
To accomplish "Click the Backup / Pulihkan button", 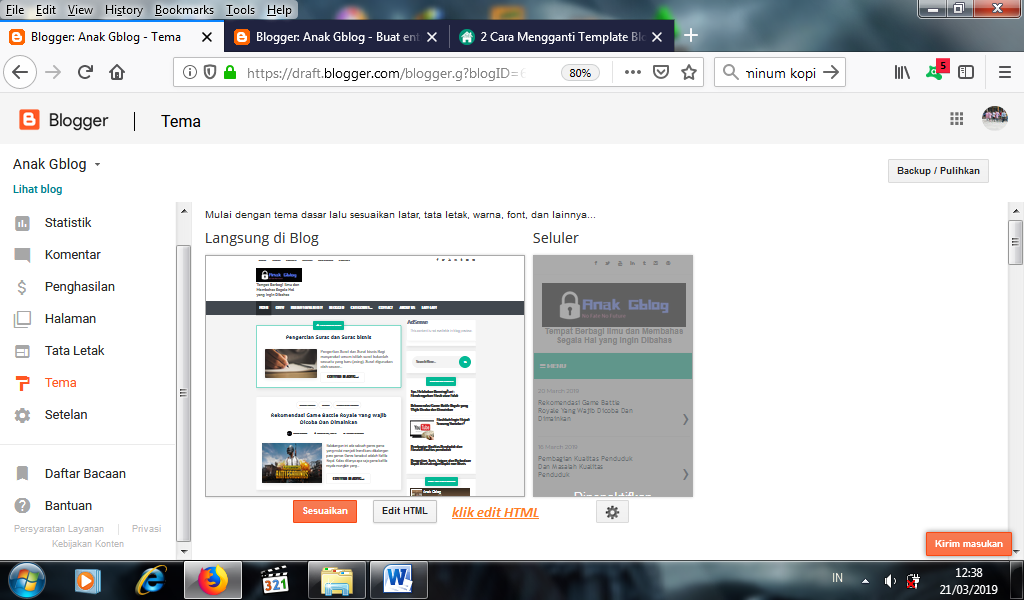I will pyautogui.click(x=938, y=170).
